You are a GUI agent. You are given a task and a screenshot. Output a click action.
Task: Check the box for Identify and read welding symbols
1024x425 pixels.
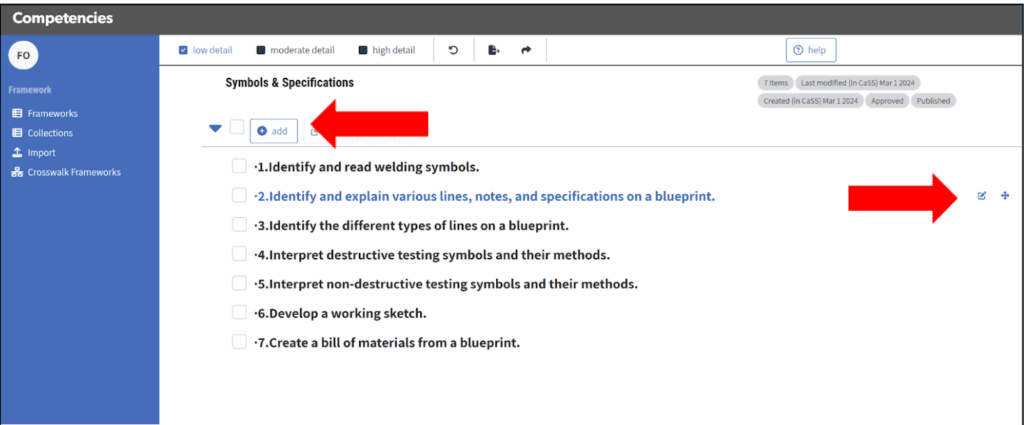239,166
